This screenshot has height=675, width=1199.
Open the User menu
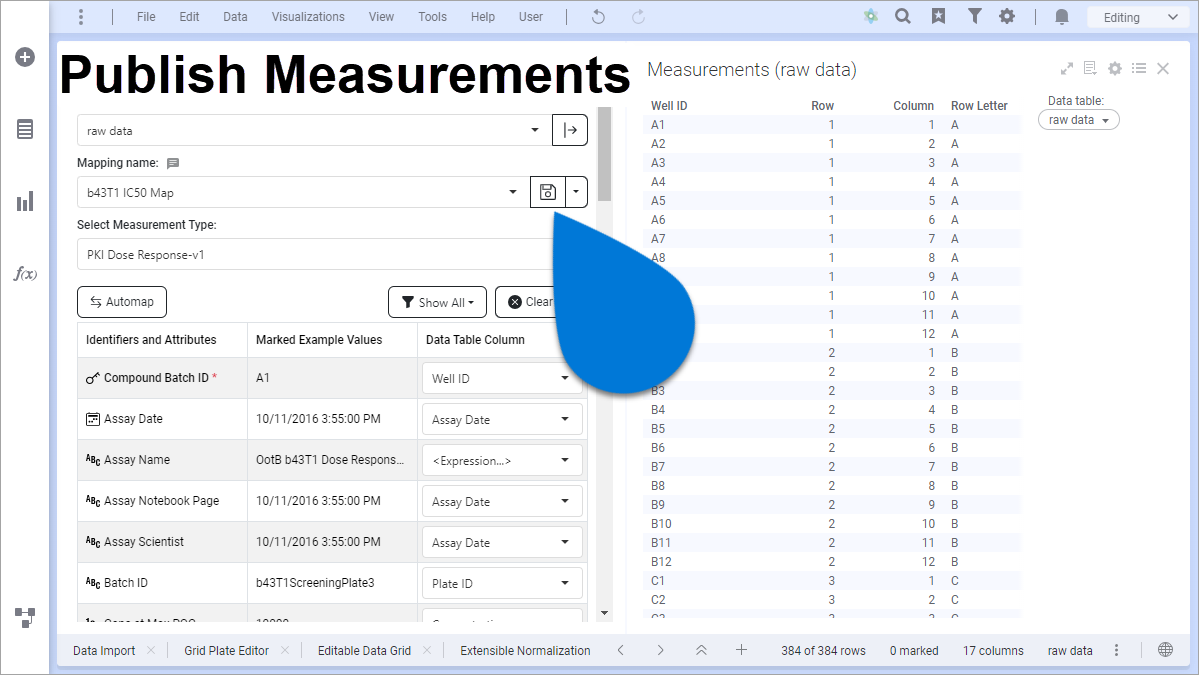pos(531,17)
